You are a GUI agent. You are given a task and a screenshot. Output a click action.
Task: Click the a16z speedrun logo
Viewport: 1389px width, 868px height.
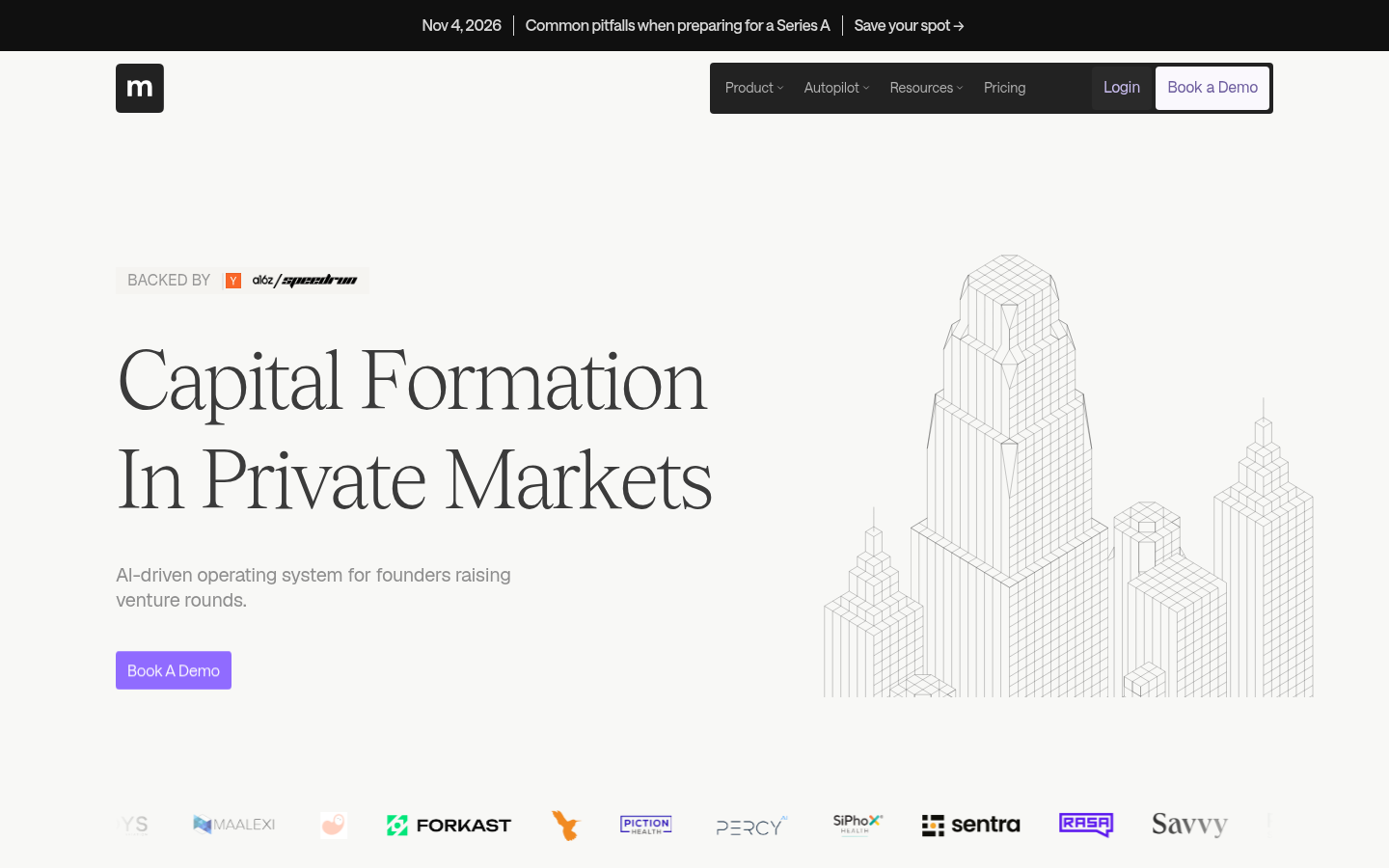pyautogui.click(x=305, y=281)
